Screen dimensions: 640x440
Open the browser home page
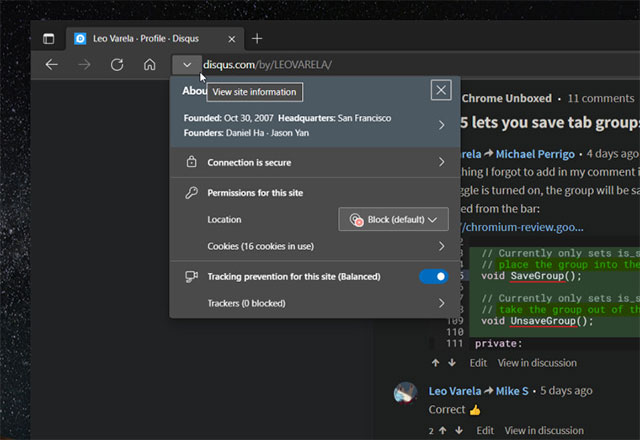149,65
